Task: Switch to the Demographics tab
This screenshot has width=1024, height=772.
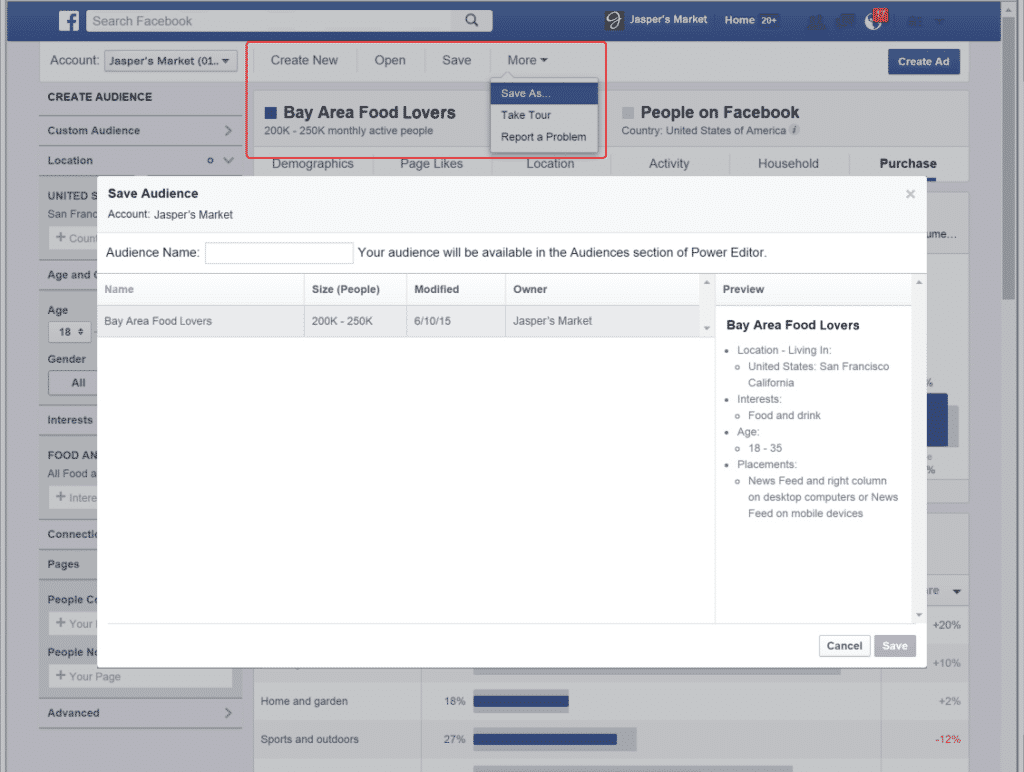Action: (312, 163)
